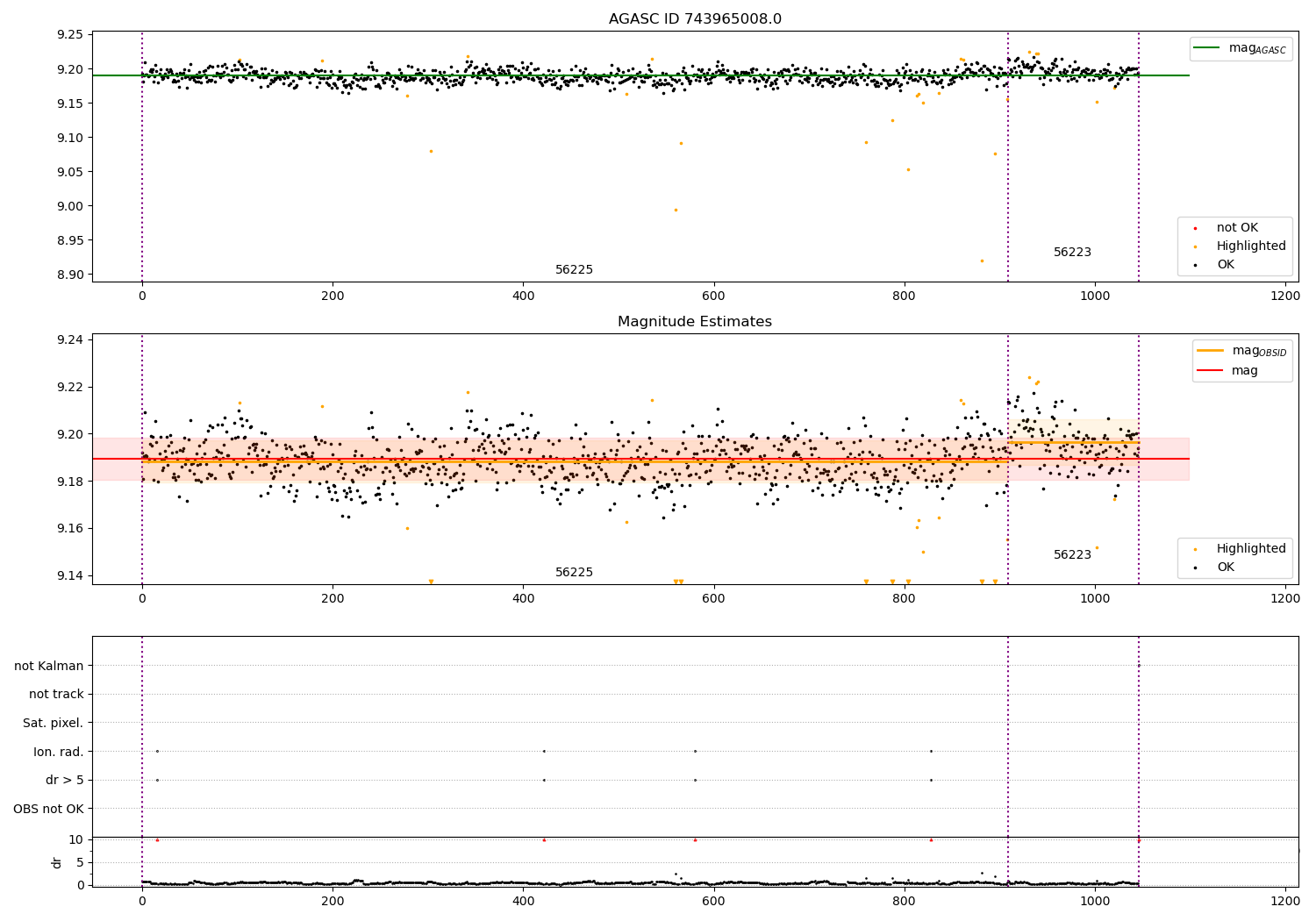The height and width of the screenshot is (921, 1316).
Task: Click the '9.16' y-axis tick label
Action: coord(70,528)
